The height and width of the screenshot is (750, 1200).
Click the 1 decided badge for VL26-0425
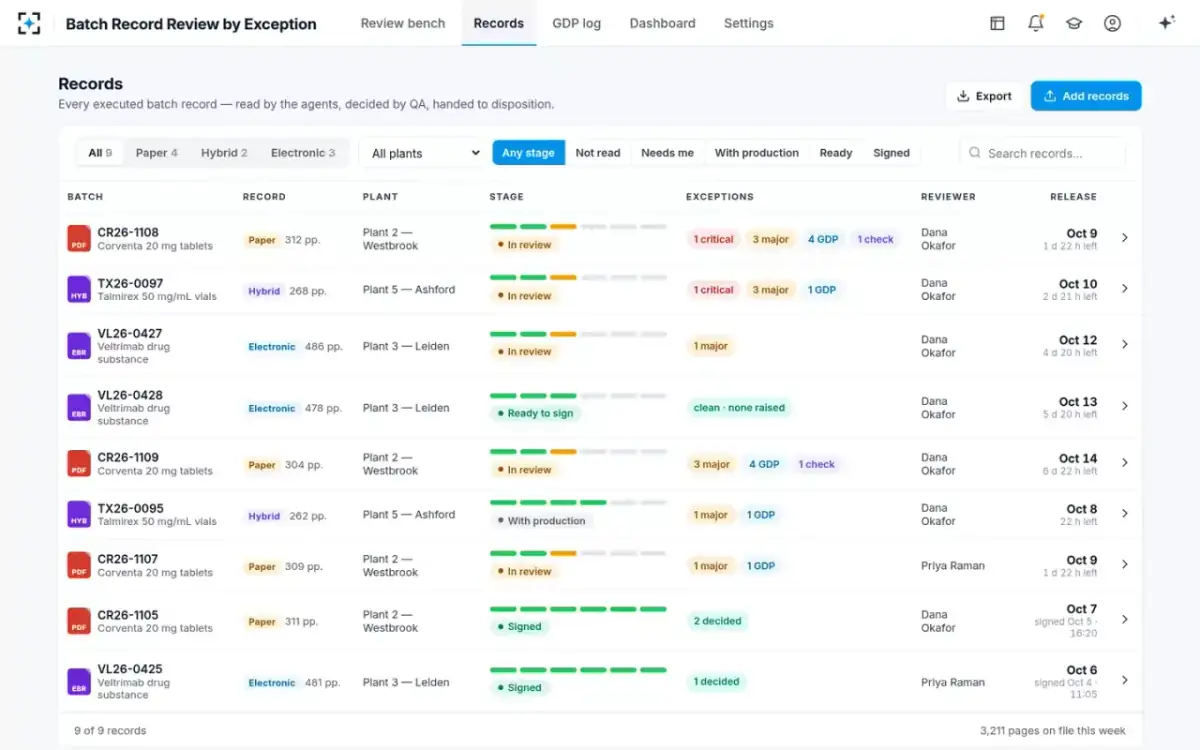point(716,682)
